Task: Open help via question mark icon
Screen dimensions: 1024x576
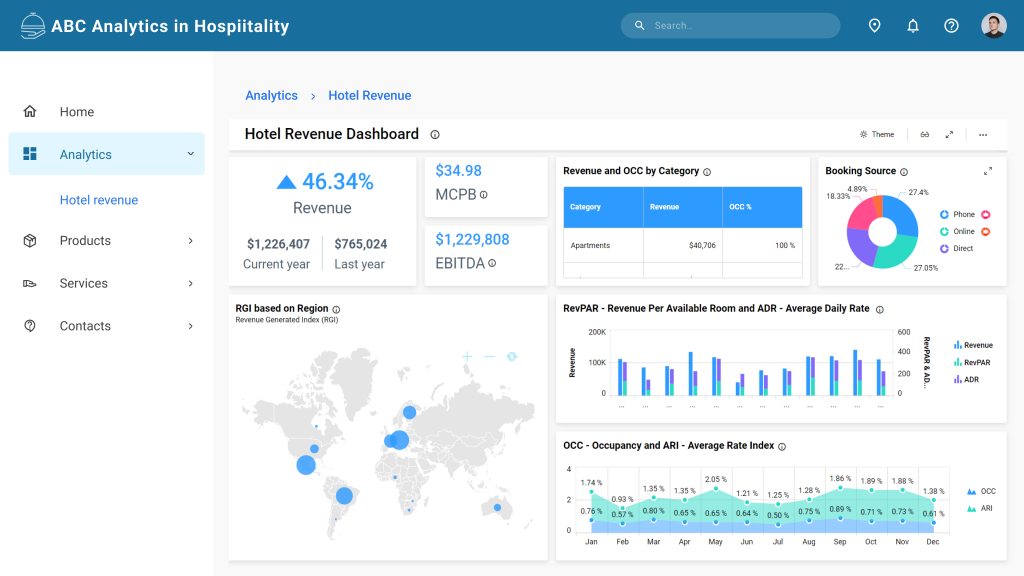Action: click(x=951, y=25)
